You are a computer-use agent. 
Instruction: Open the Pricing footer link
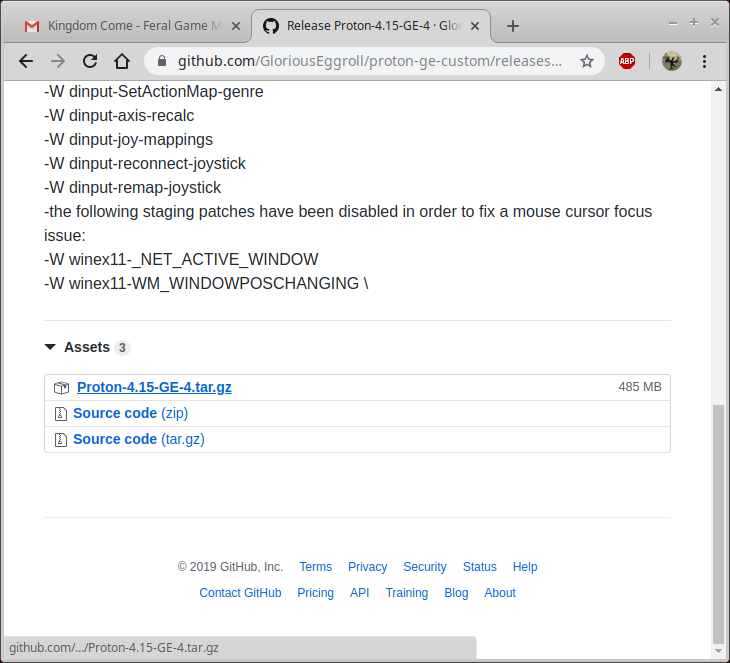point(316,593)
